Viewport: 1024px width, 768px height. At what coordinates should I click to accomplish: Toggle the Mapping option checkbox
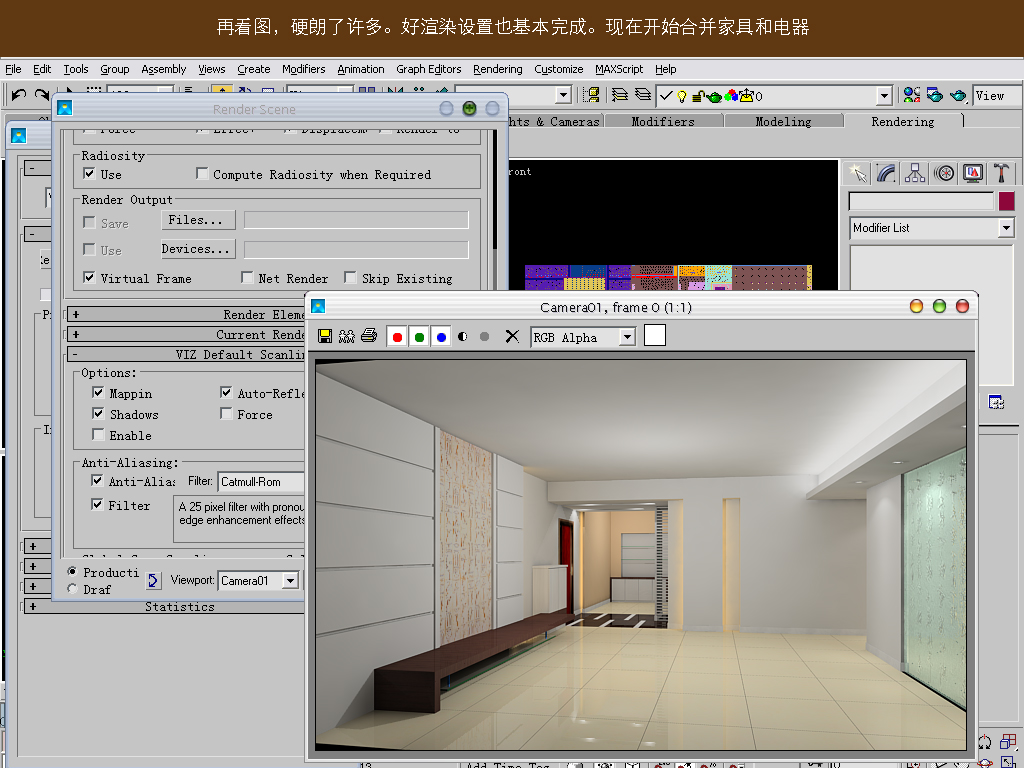point(98,392)
